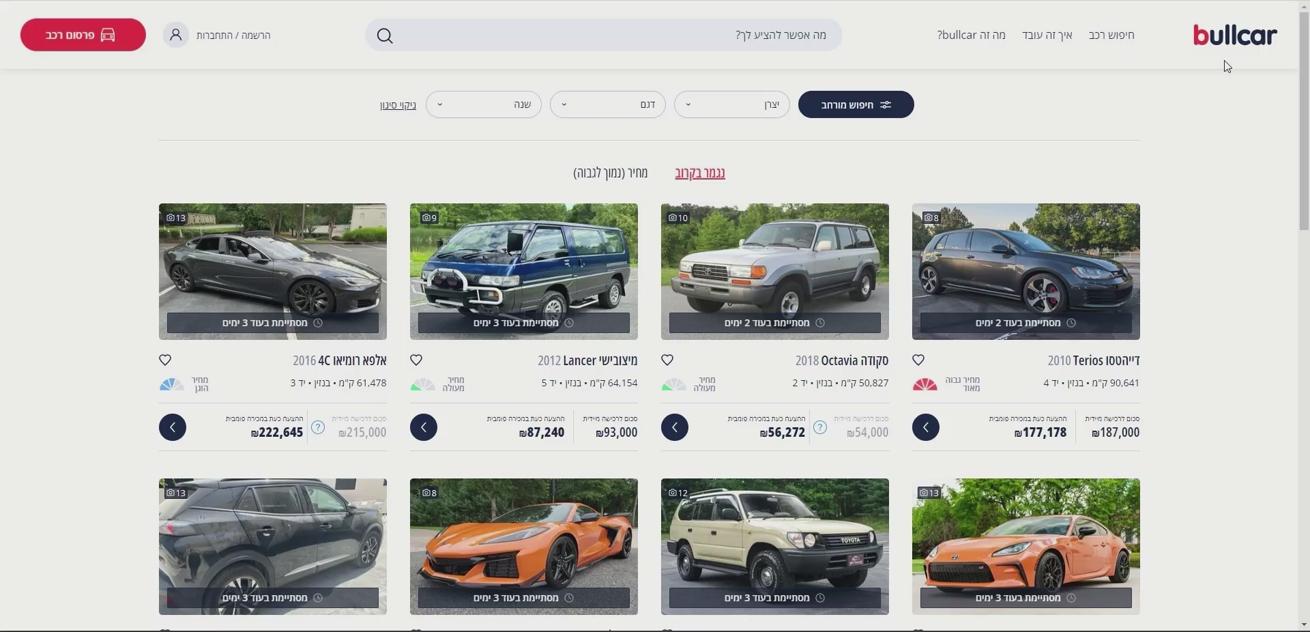Click title סקודה Octavia 2018
This screenshot has width=1310, height=632.
tap(842, 360)
